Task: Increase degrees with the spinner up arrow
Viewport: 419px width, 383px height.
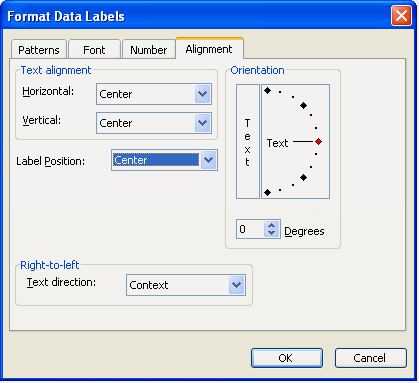Action: pos(271,226)
